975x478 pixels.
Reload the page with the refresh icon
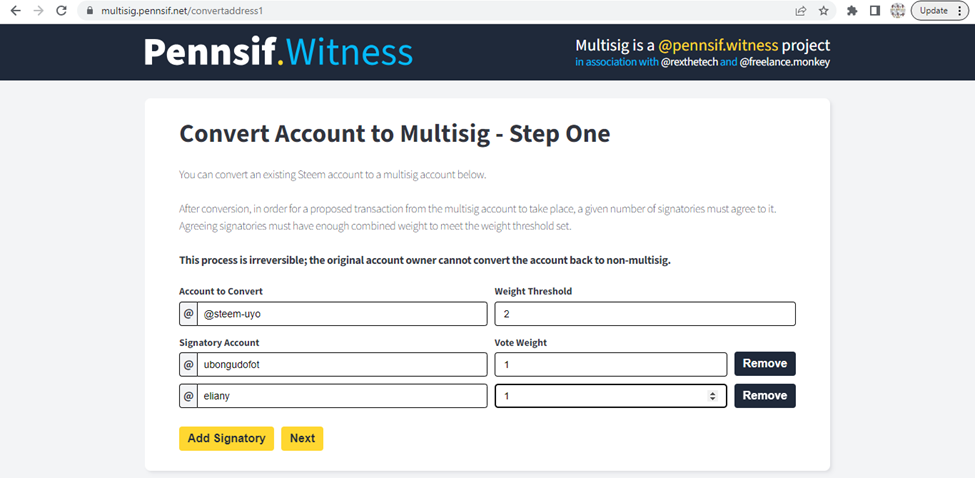point(61,11)
